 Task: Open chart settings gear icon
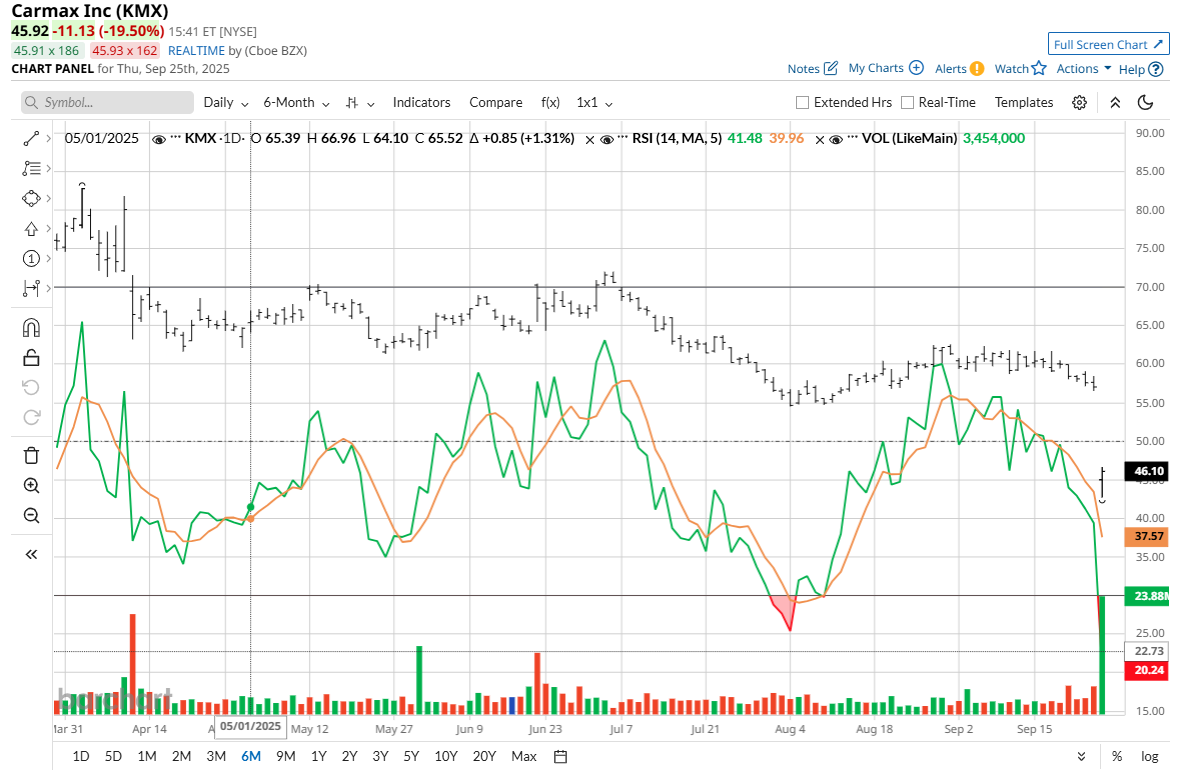[1079, 102]
